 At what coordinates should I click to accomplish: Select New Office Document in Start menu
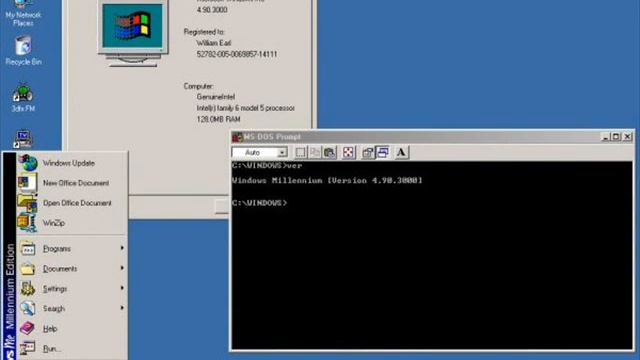pos(72,183)
